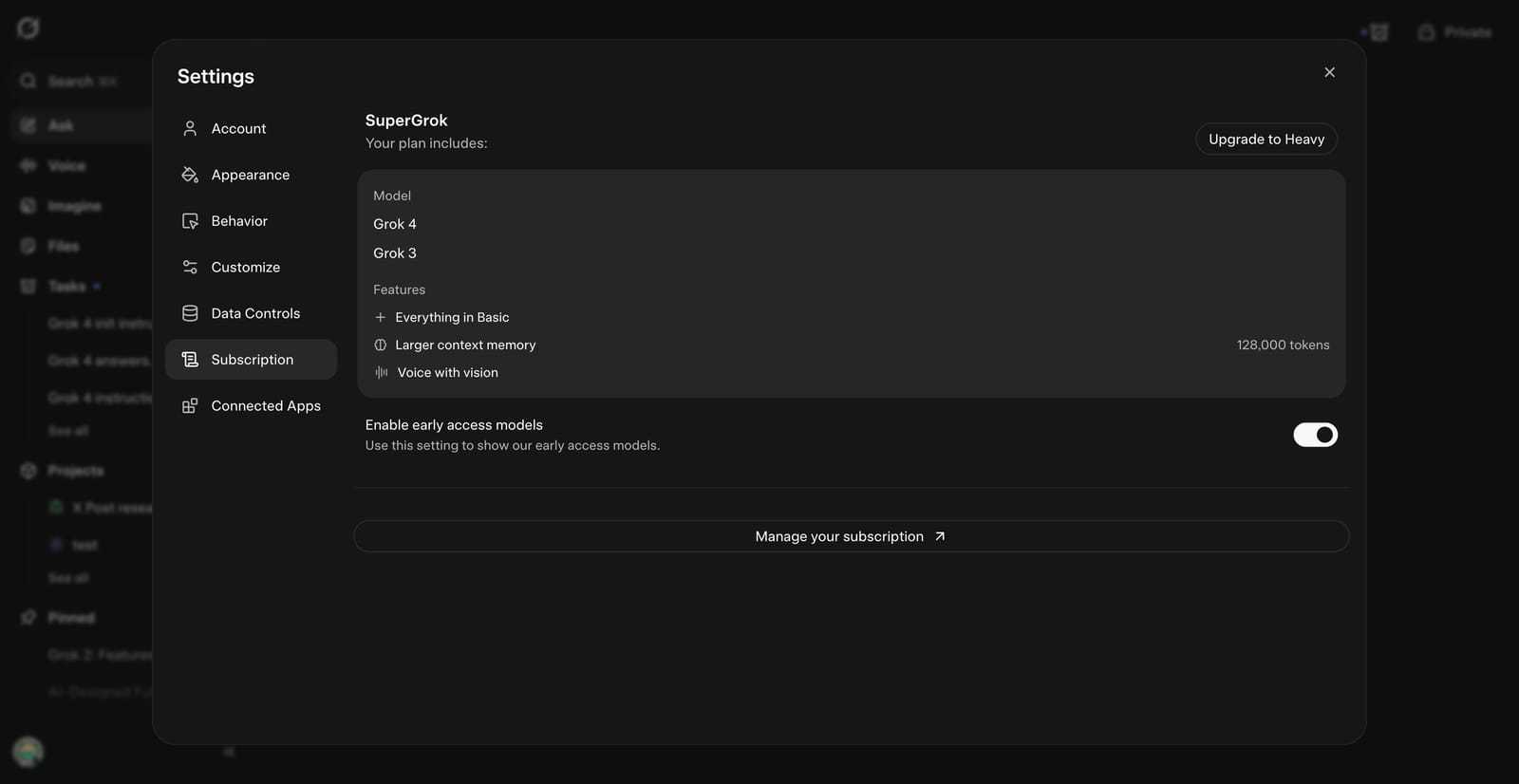The width and height of the screenshot is (1519, 784).
Task: Click Upgrade to Heavy button
Action: coord(1266,139)
